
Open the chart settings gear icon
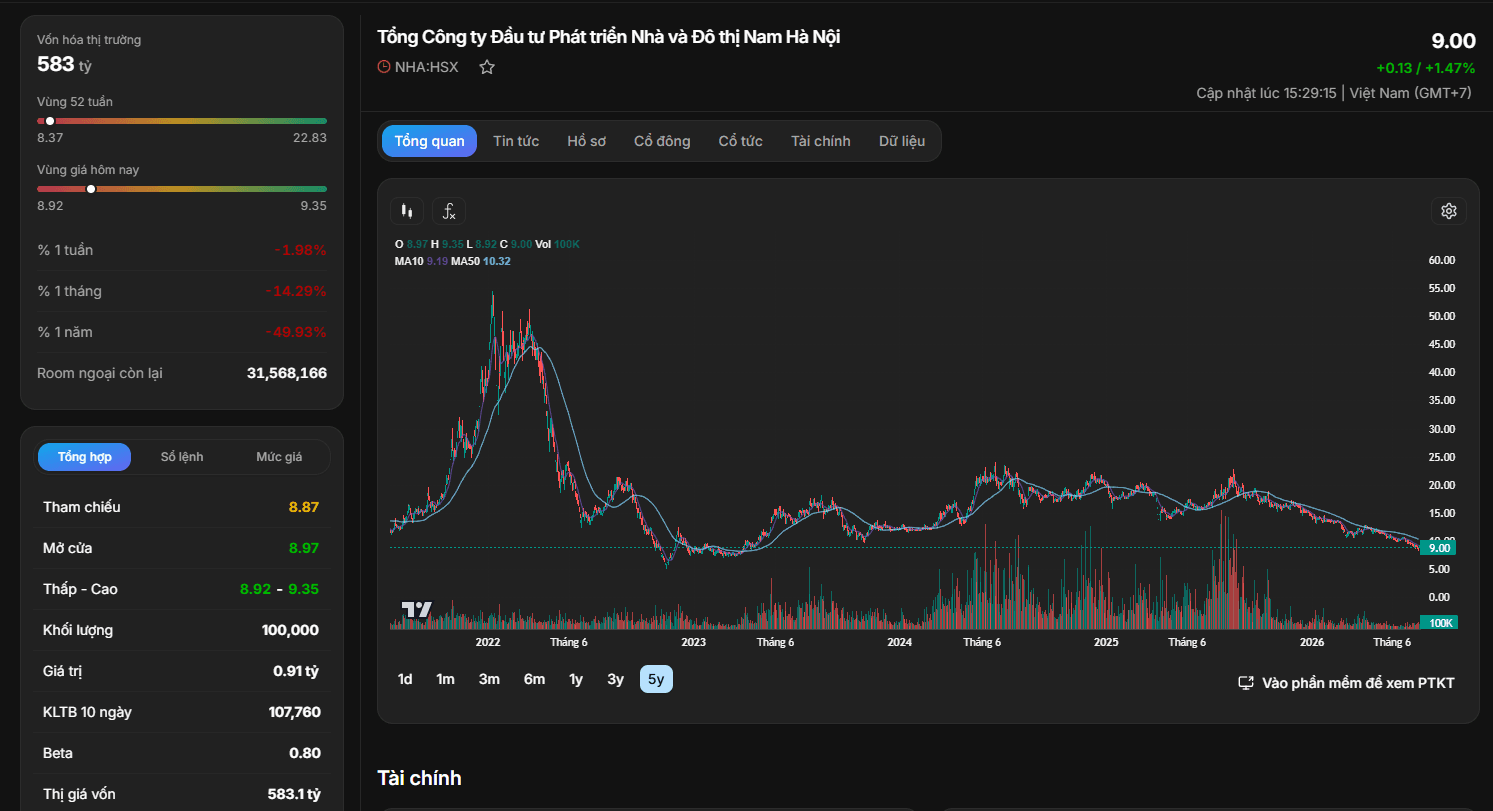tap(1449, 211)
